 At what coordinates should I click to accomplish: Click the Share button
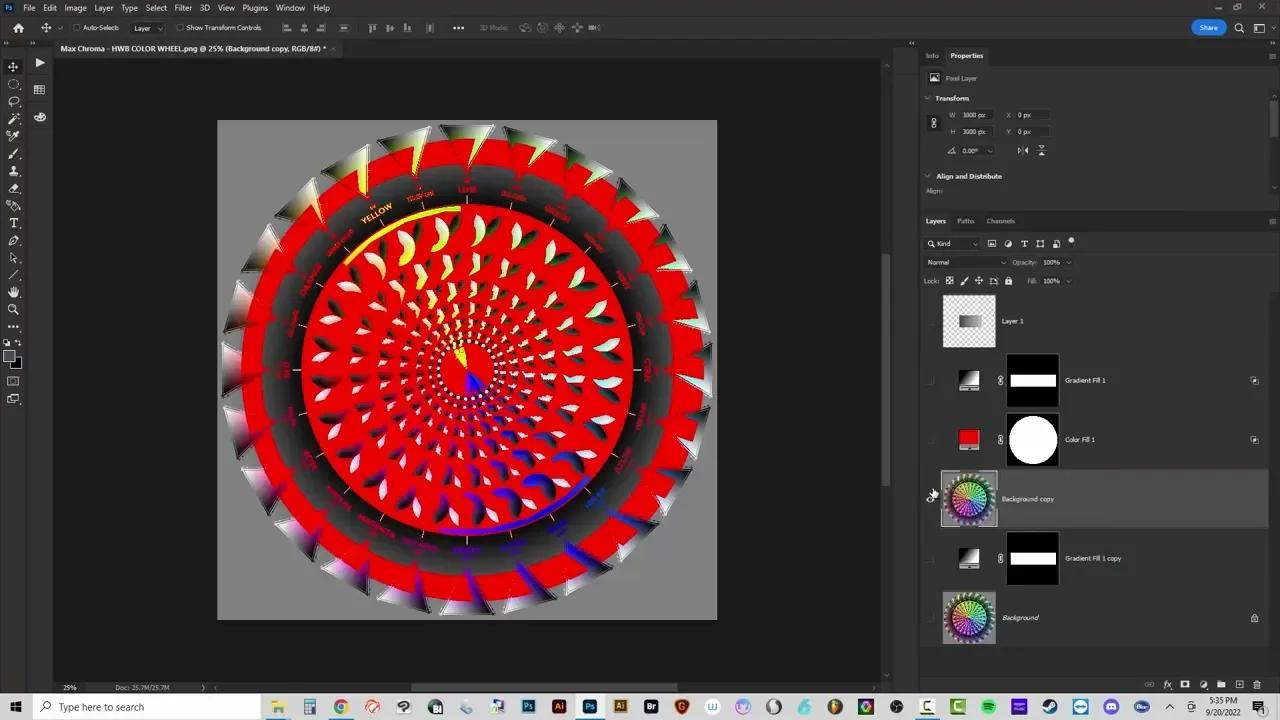1209,27
